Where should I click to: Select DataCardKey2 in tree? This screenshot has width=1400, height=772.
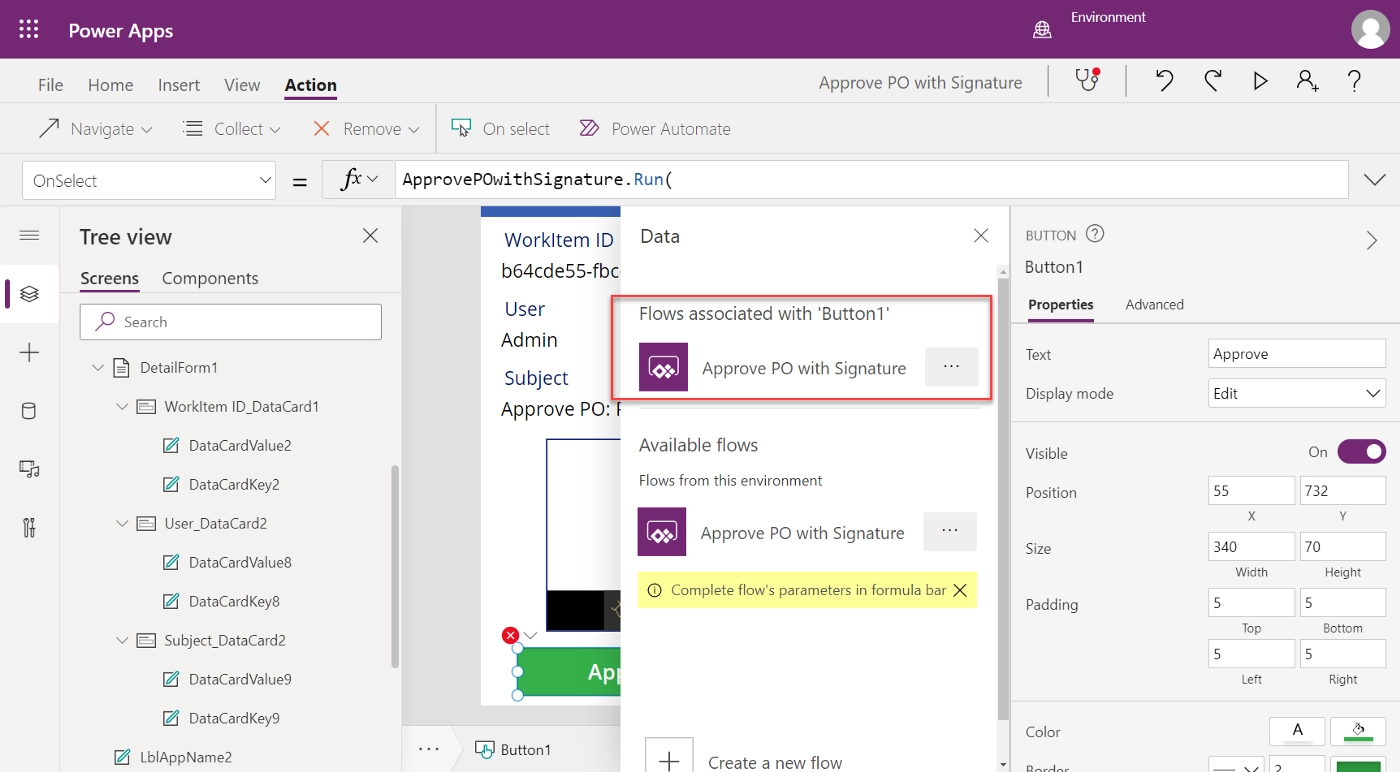[x=234, y=484]
